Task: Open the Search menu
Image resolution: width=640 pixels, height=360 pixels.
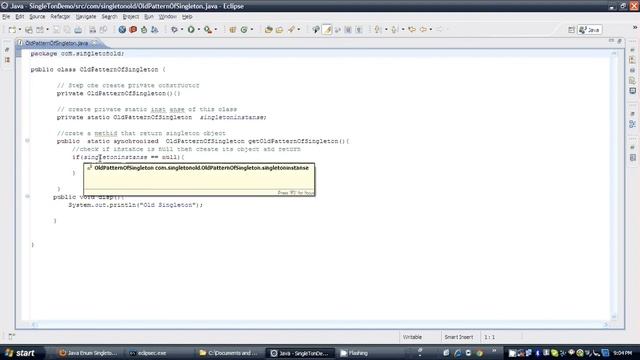Action: tap(109, 17)
